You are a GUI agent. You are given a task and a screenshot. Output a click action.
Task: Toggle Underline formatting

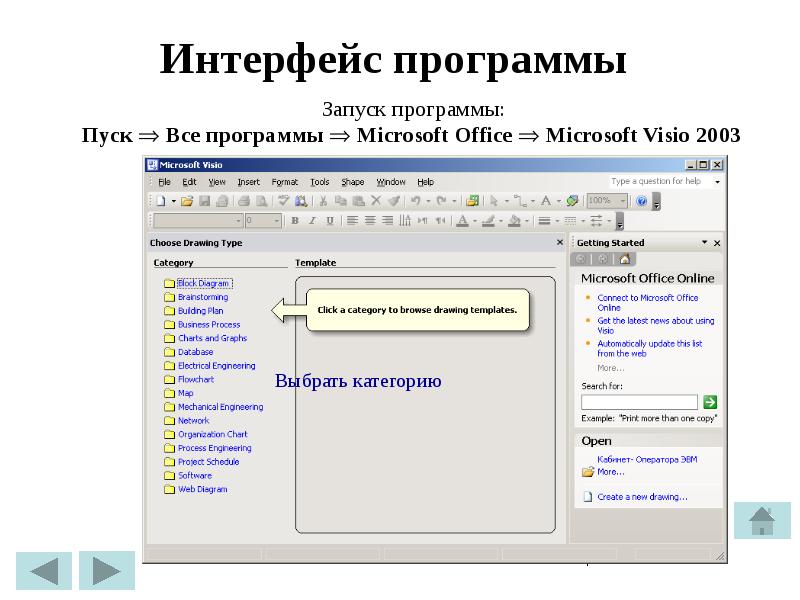(330, 221)
